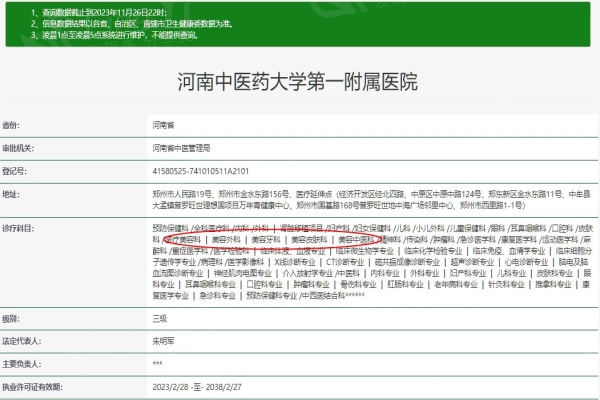Image resolution: width=600 pixels, height=400 pixels.
Task: Click the 审批机关 field label
Action: [x=18, y=148]
